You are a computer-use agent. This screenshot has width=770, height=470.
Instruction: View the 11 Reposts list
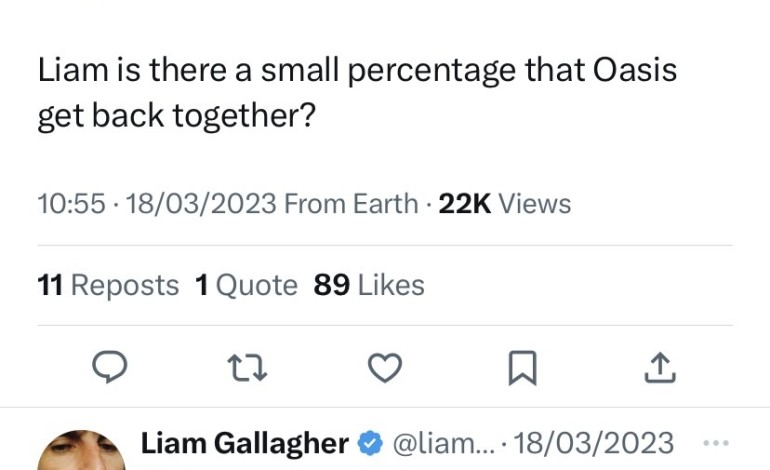click(108, 285)
